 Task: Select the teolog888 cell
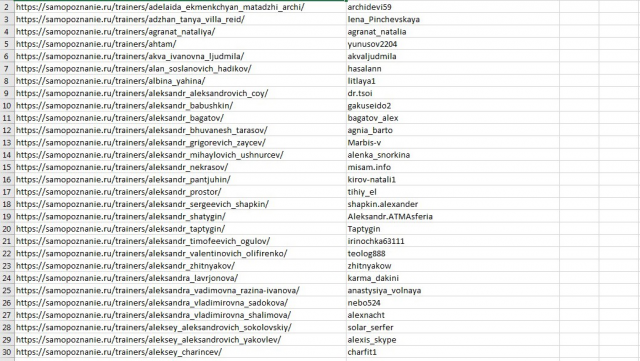point(453,253)
